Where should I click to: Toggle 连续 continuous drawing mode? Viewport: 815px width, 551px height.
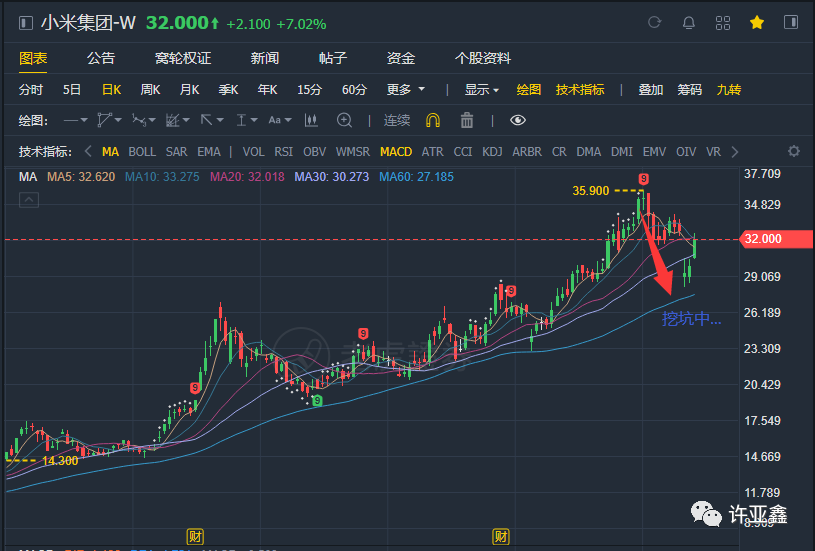click(397, 121)
